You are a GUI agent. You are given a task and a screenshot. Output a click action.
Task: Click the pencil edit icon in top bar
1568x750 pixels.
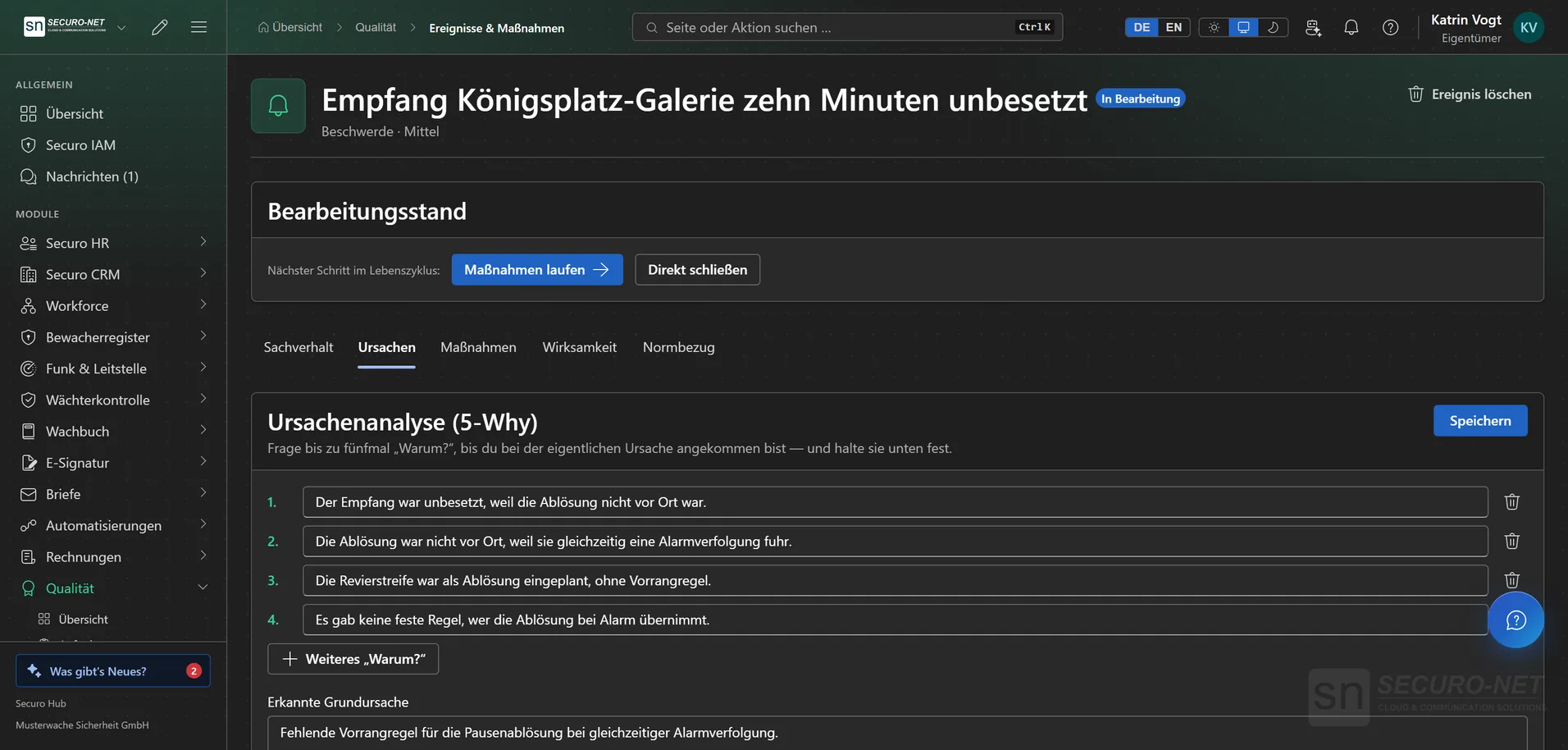160,27
